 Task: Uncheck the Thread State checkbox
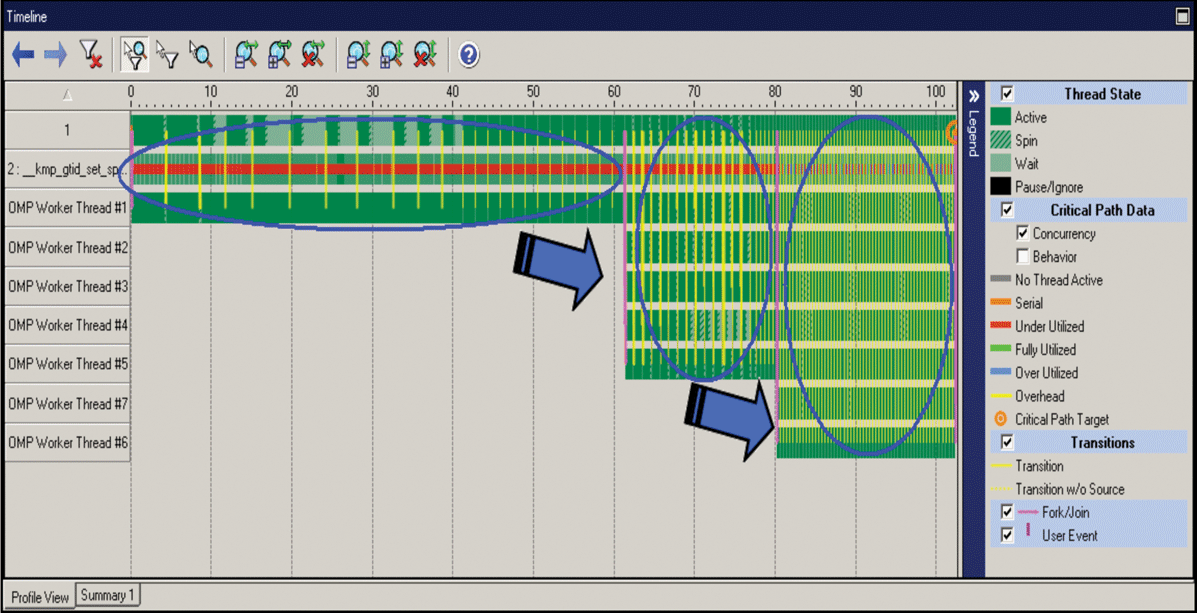click(x=1007, y=94)
